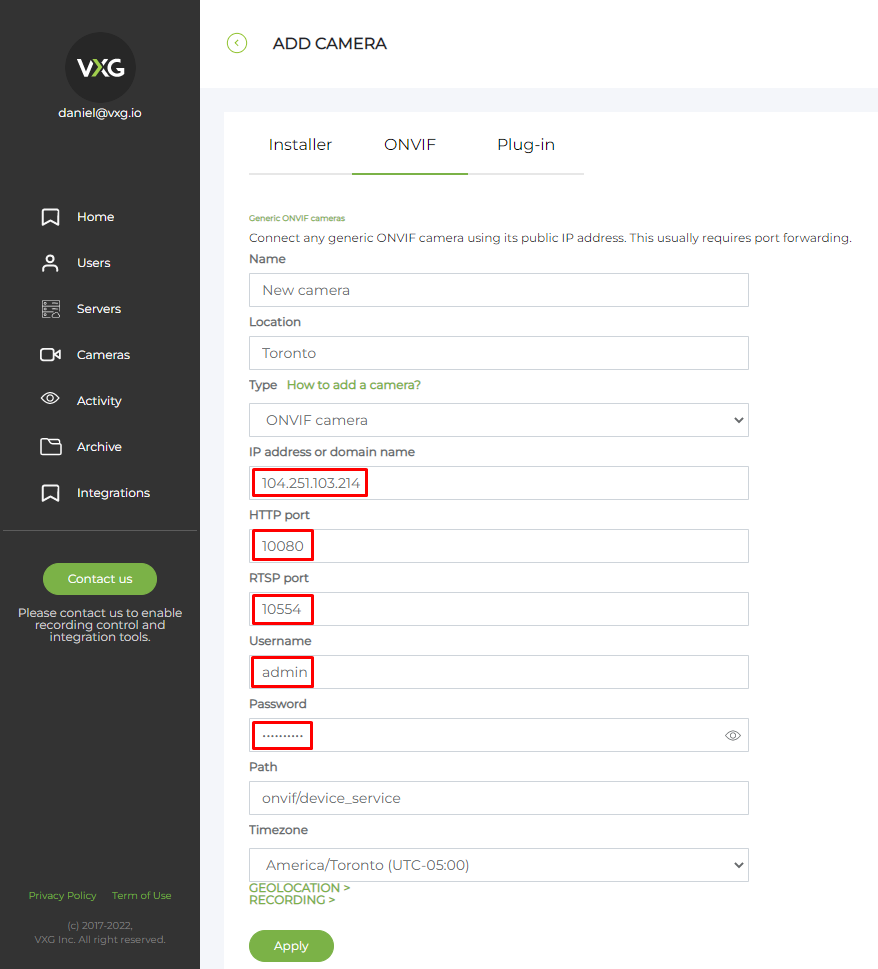Expand the RECORDING section
878x969 pixels.
click(x=292, y=899)
